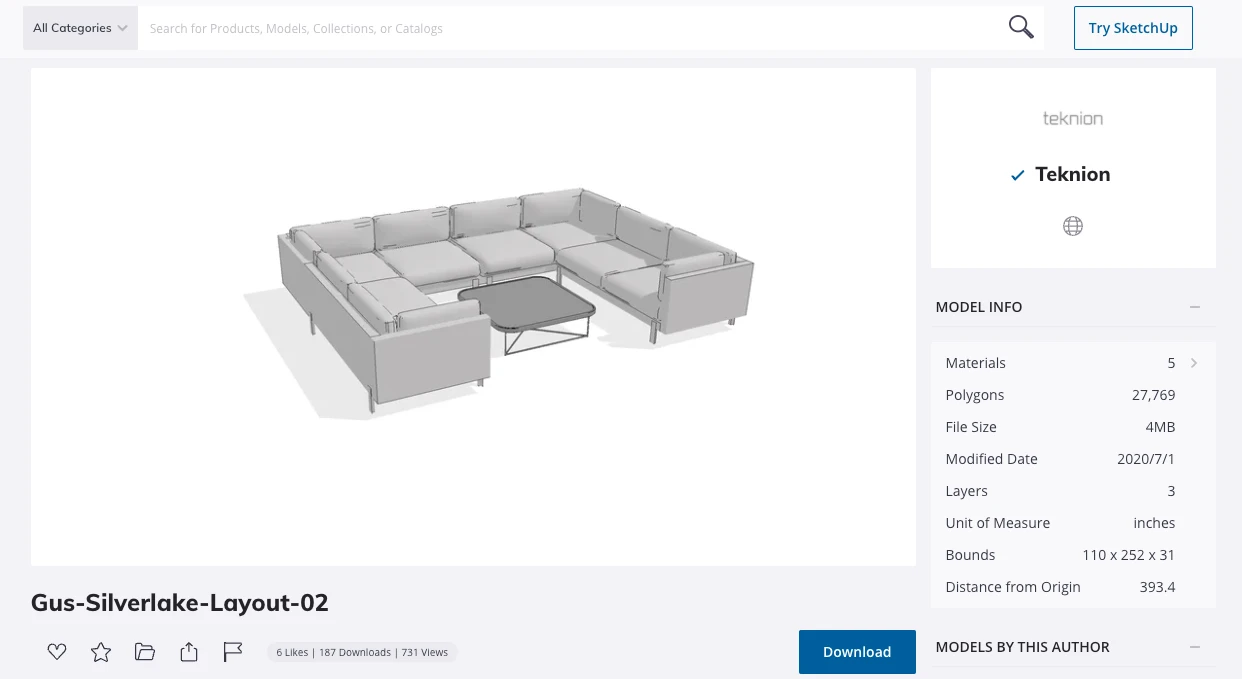
Task: Focus the product search input field
Action: pyautogui.click(x=570, y=28)
